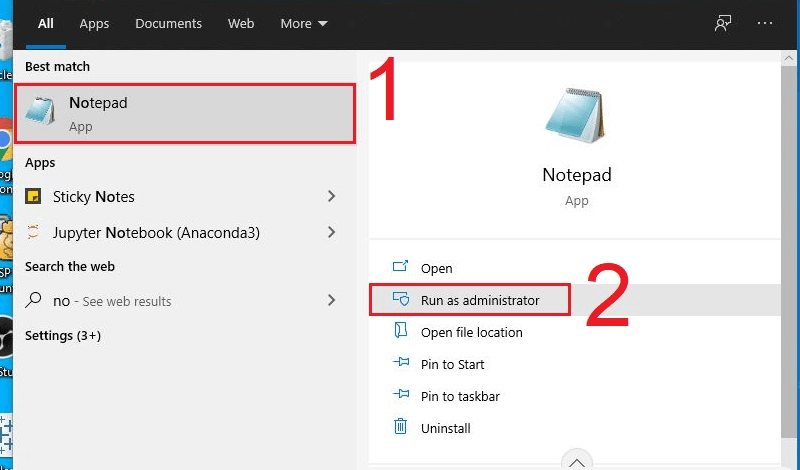Switch to the Apps search tab
The image size is (800, 470).
pos(94,23)
